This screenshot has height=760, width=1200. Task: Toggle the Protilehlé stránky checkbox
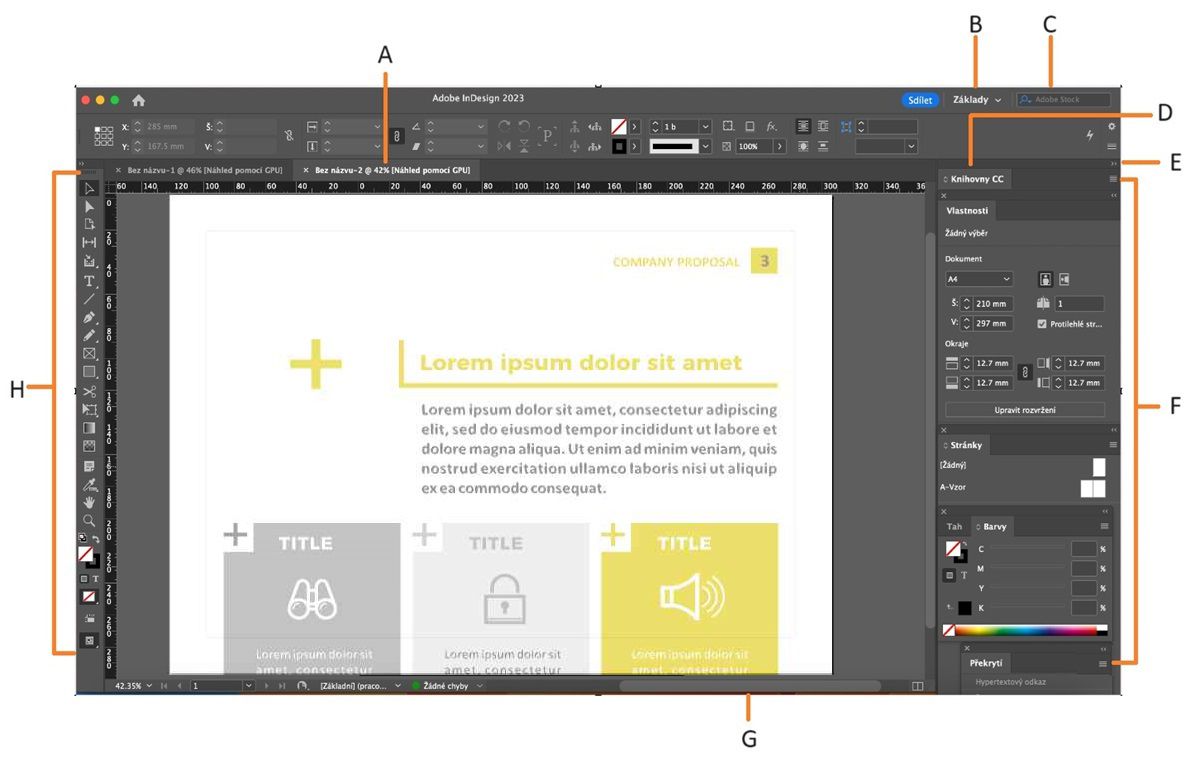(x=1043, y=324)
